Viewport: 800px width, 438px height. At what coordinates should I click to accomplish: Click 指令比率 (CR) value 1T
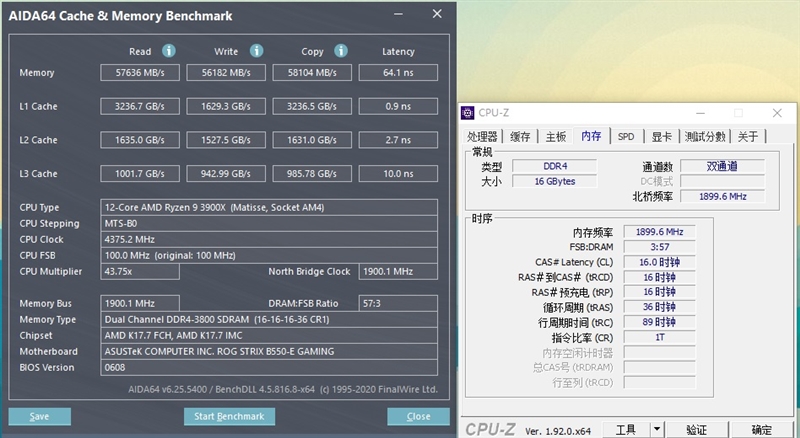click(659, 337)
